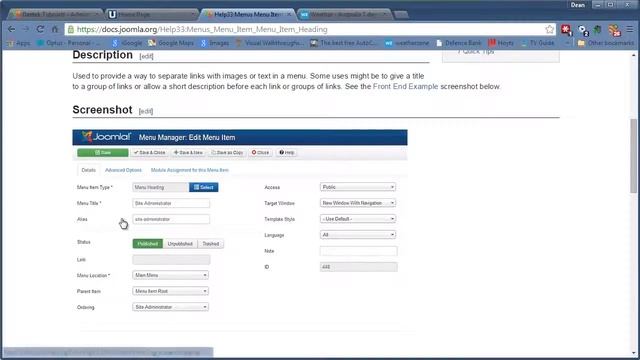This screenshot has width=640, height=360.
Task: Click the Joomla! logo in the screenshot
Action: coord(106,137)
